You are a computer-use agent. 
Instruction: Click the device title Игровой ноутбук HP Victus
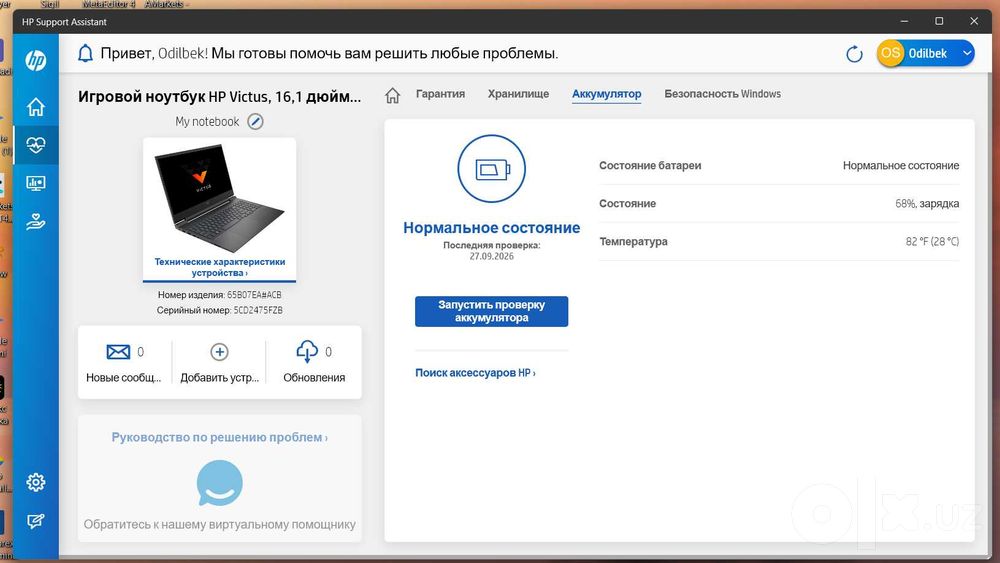click(x=219, y=97)
